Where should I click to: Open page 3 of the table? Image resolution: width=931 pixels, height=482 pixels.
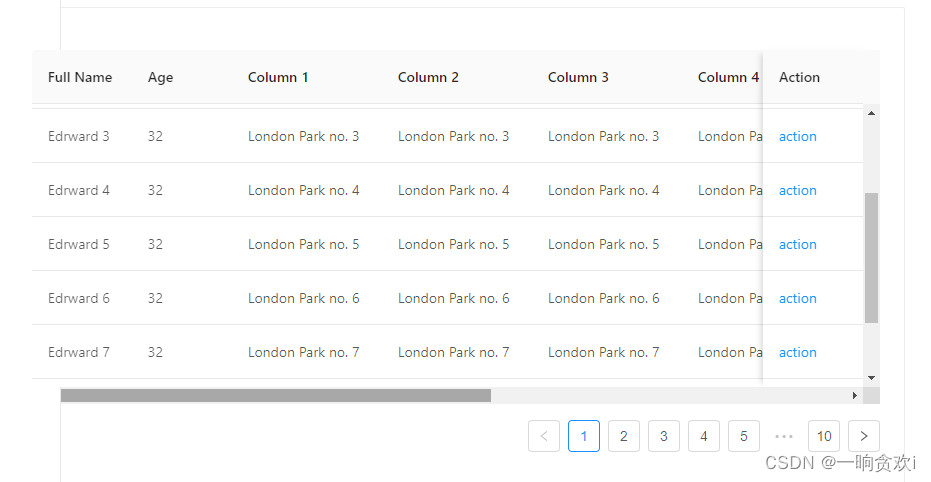coord(664,436)
